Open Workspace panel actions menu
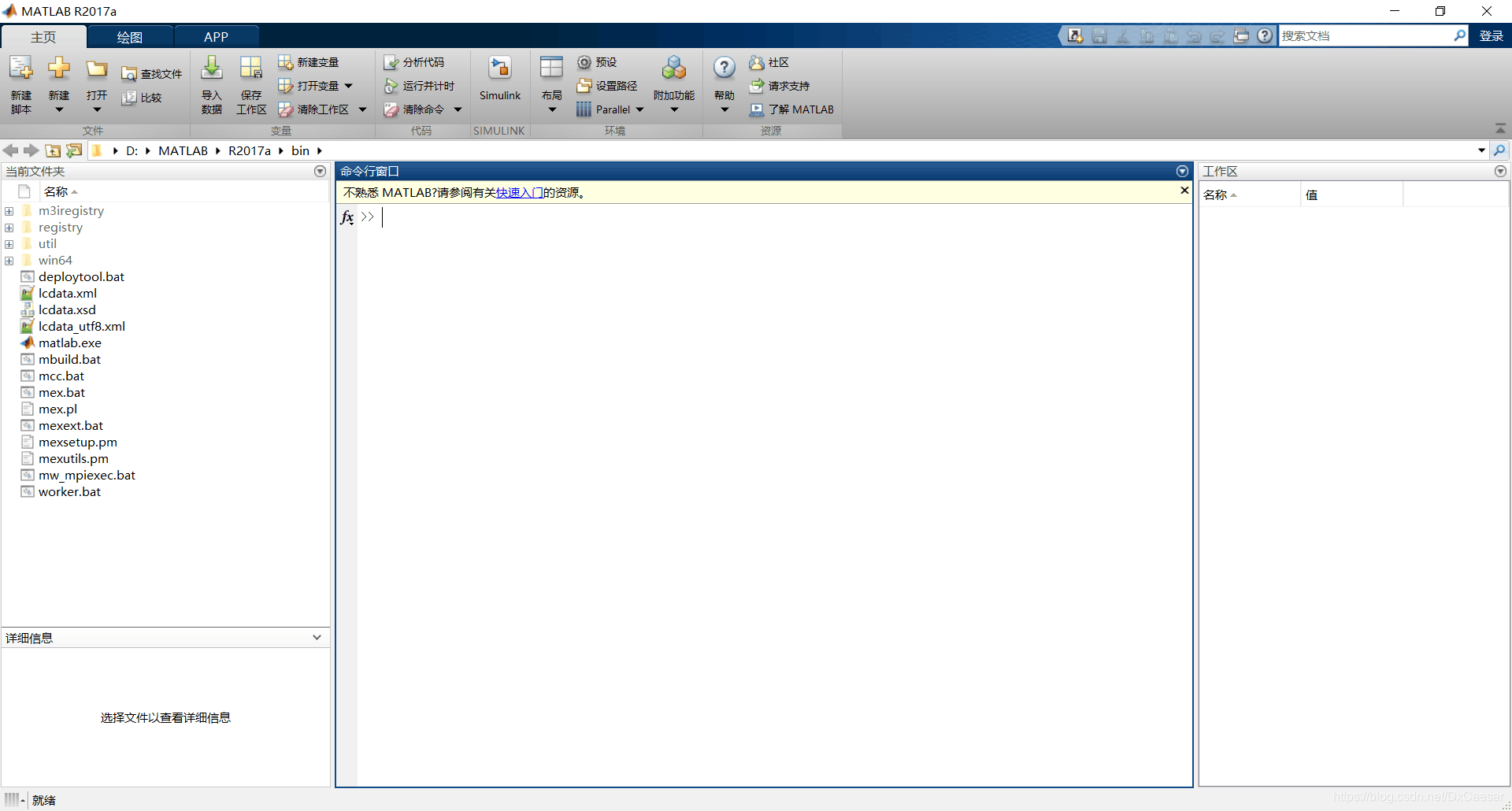This screenshot has width=1512, height=811. click(1500, 171)
